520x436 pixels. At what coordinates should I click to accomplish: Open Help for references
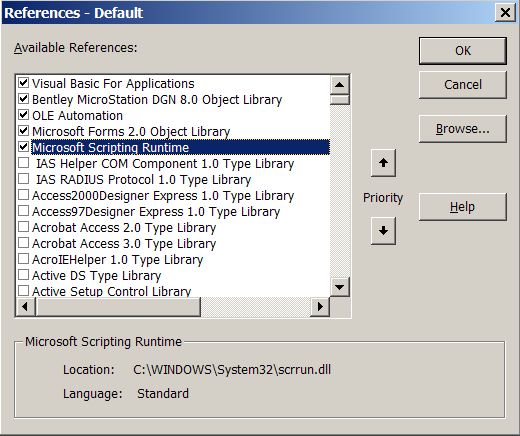point(463,207)
